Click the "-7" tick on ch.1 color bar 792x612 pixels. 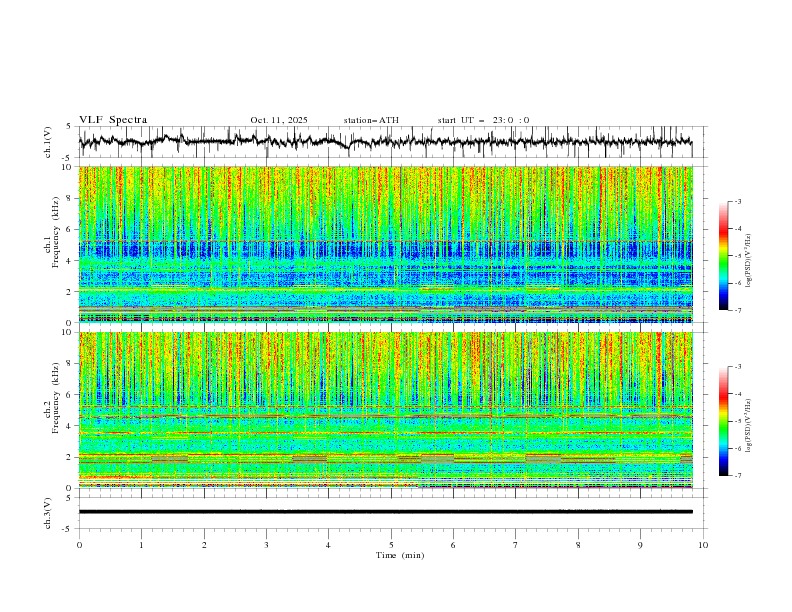(x=738, y=310)
